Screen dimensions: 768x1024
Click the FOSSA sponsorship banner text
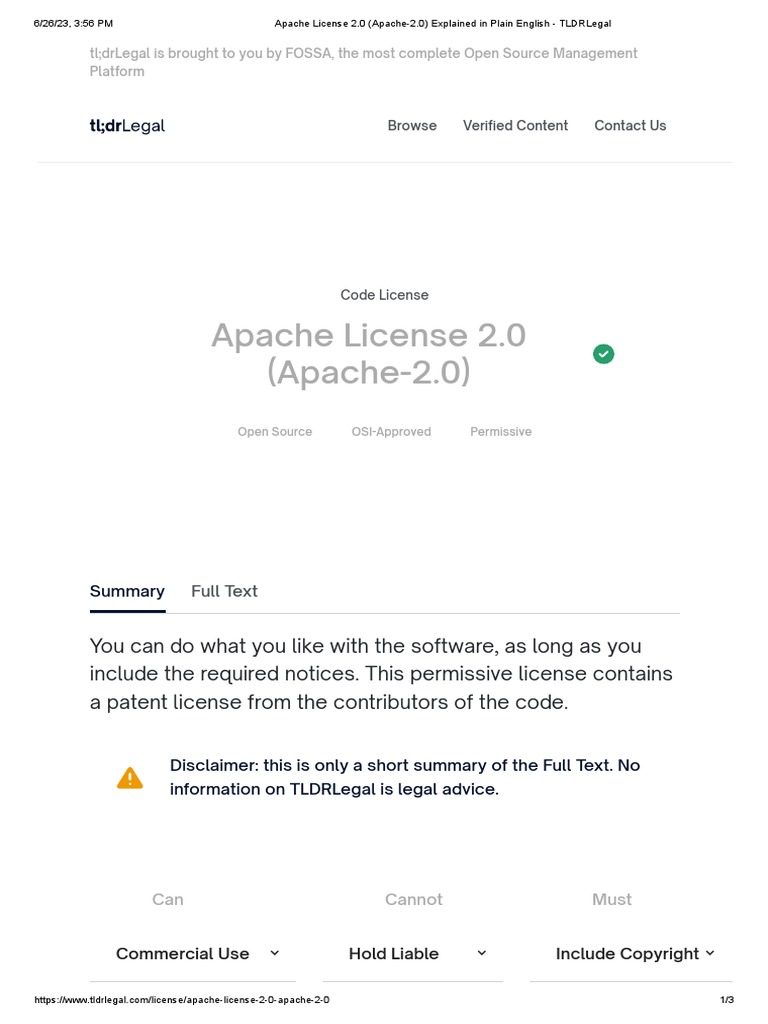363,62
